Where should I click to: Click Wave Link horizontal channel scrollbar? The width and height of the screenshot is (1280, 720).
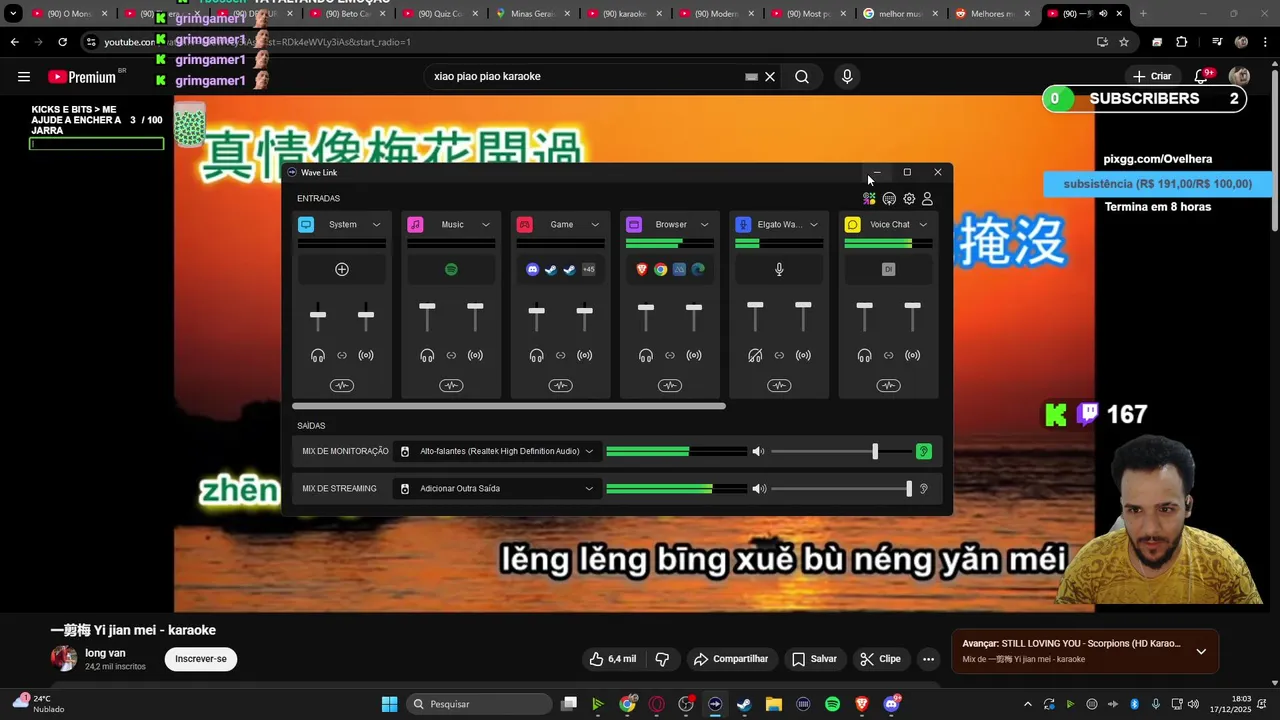[509, 406]
